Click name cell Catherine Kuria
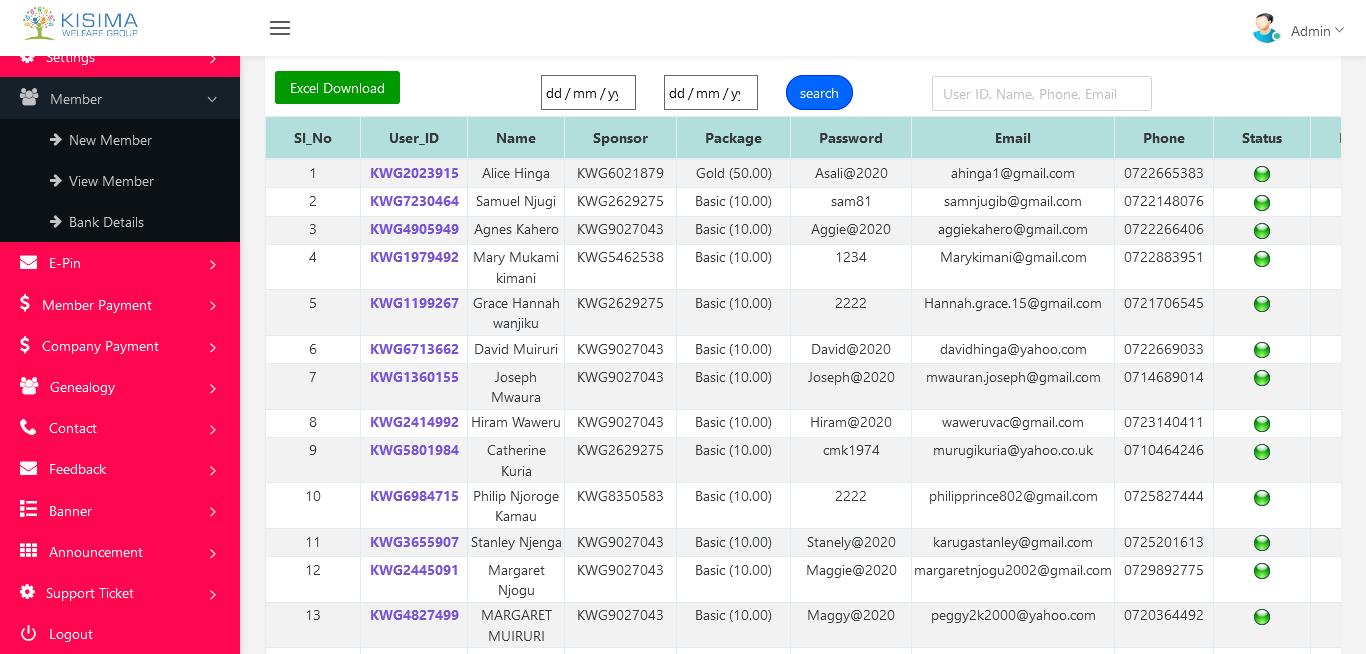Screen dimensions: 1366x654 (516, 460)
